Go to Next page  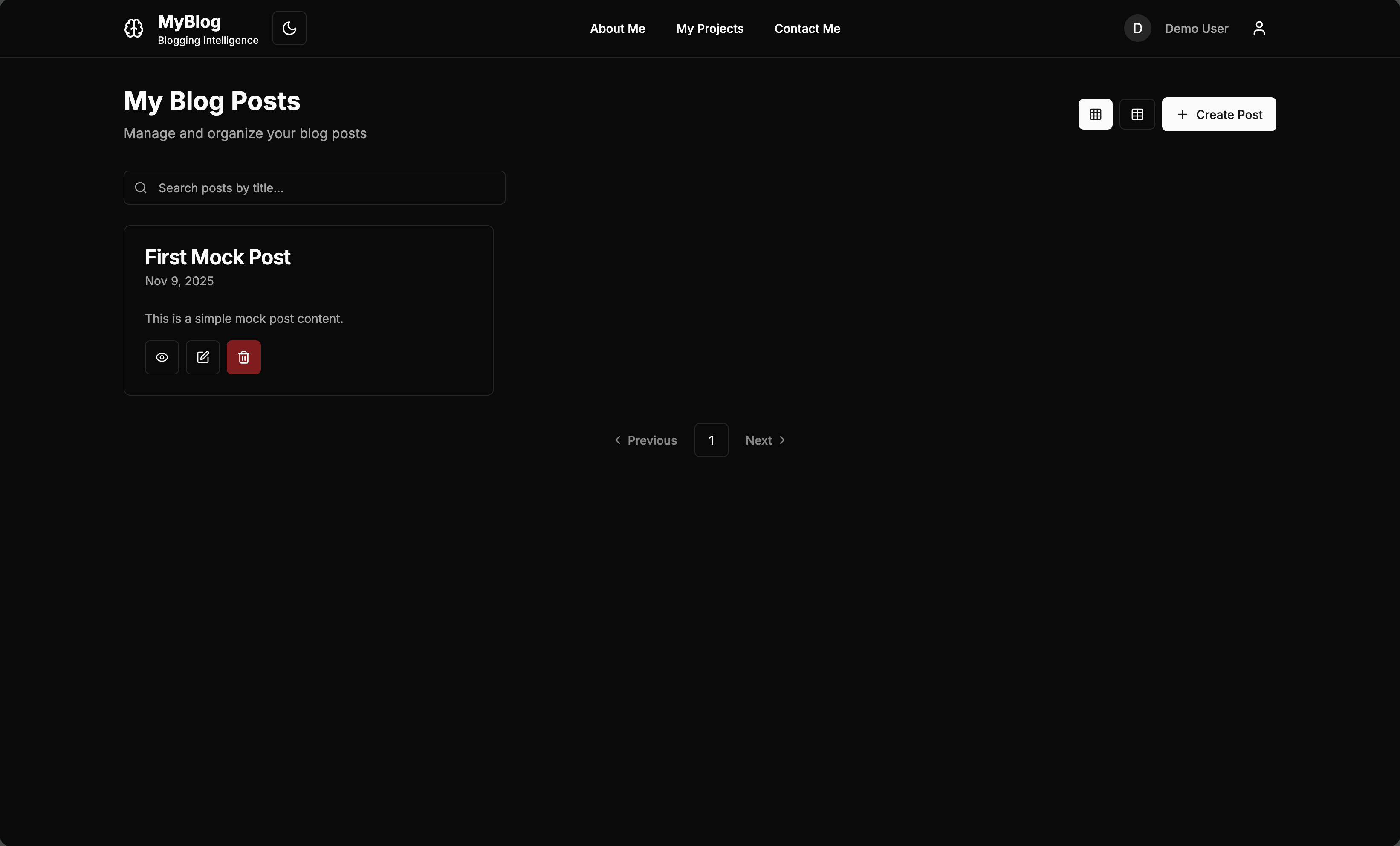coord(765,440)
